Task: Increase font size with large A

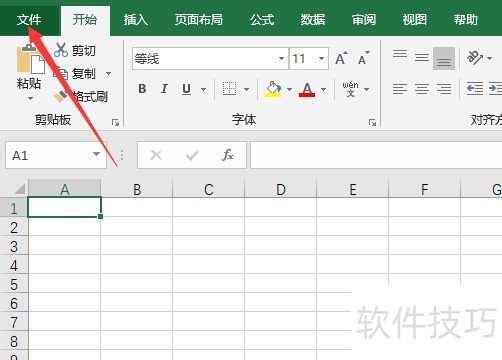Action: coord(341,59)
